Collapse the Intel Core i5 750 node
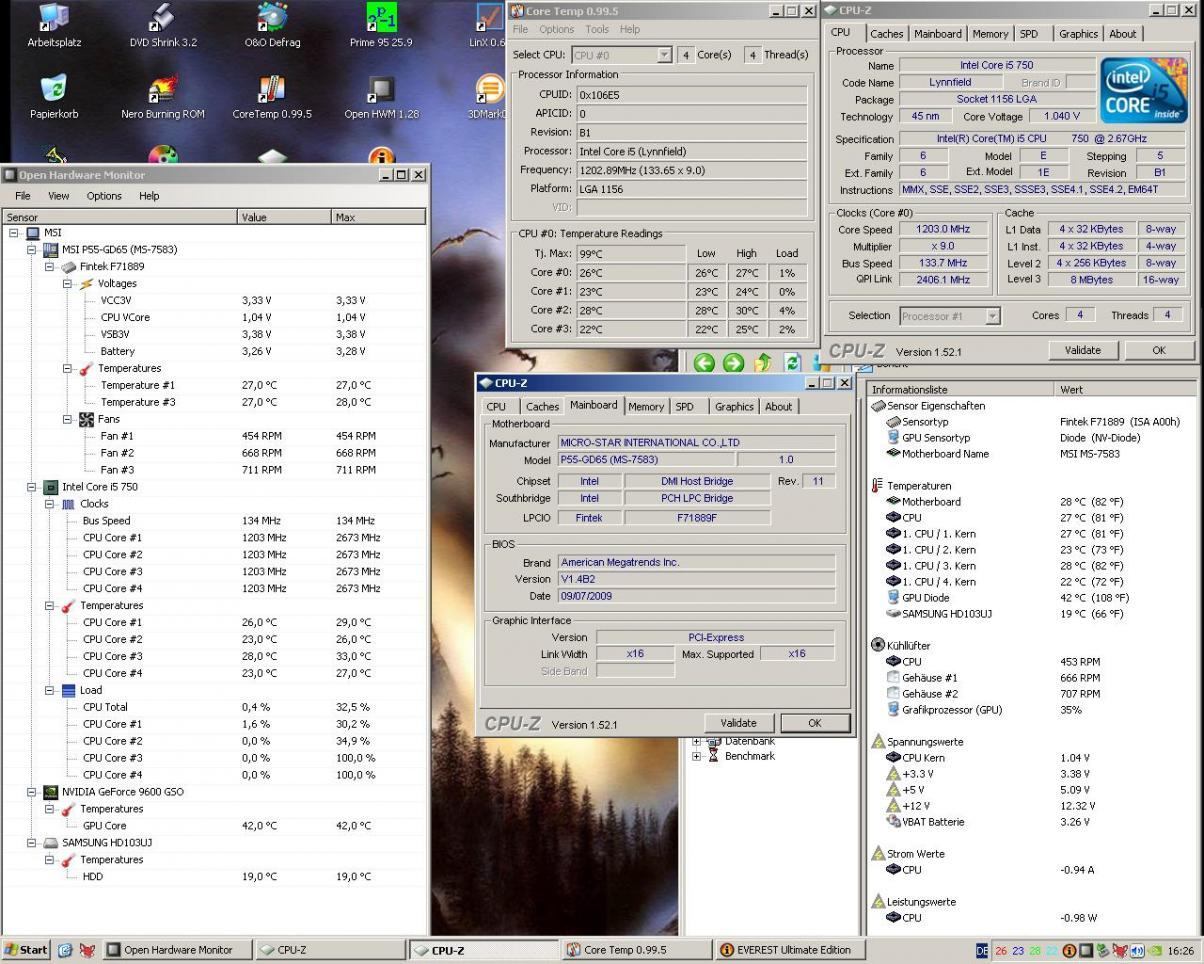 (x=32, y=487)
